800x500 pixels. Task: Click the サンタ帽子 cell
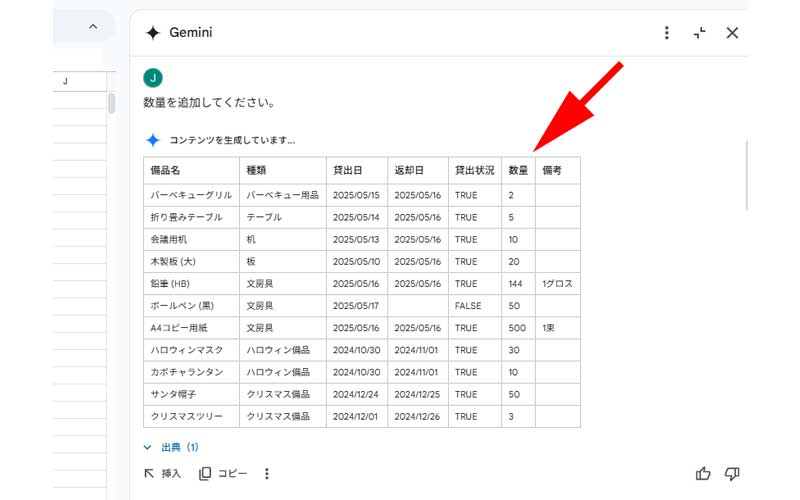[191, 394]
